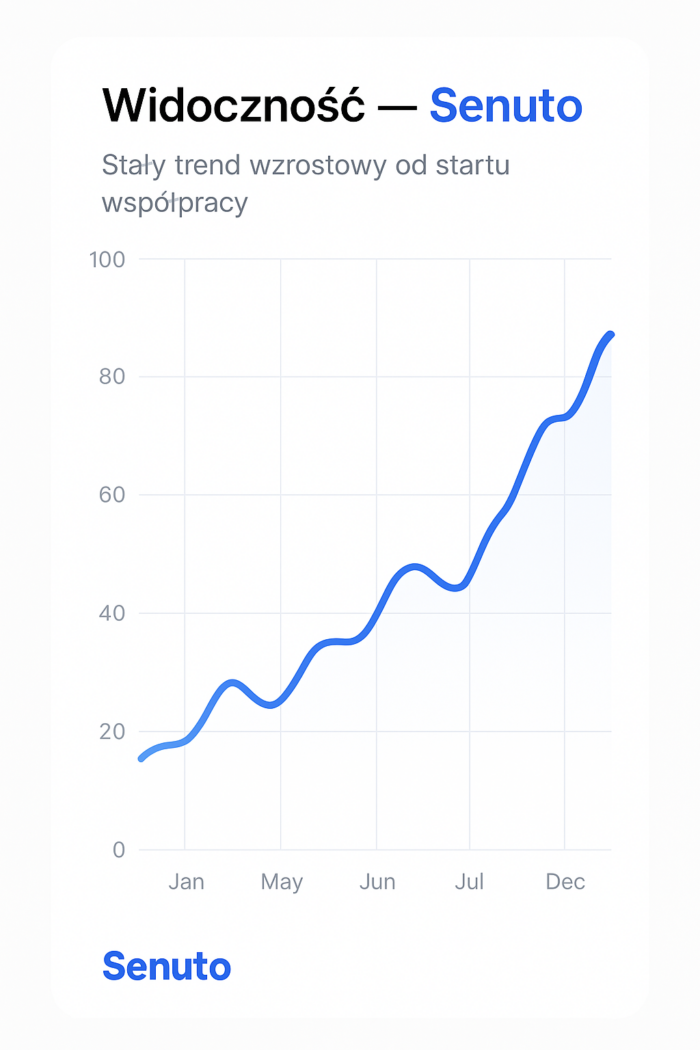
Task: Click the blue Senuto word in title
Action: [505, 105]
